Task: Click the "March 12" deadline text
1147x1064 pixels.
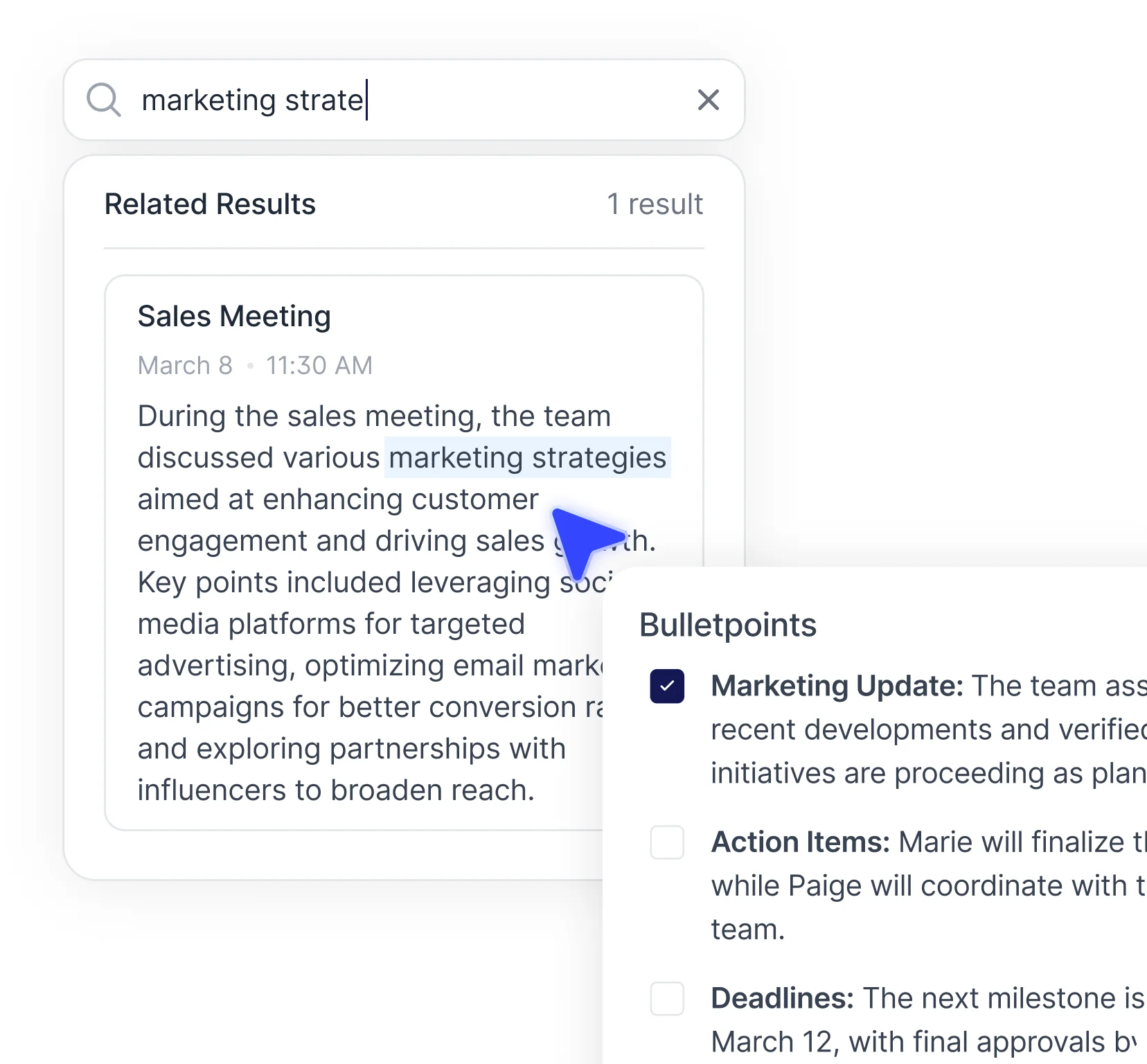Action: pyautogui.click(x=772, y=1042)
